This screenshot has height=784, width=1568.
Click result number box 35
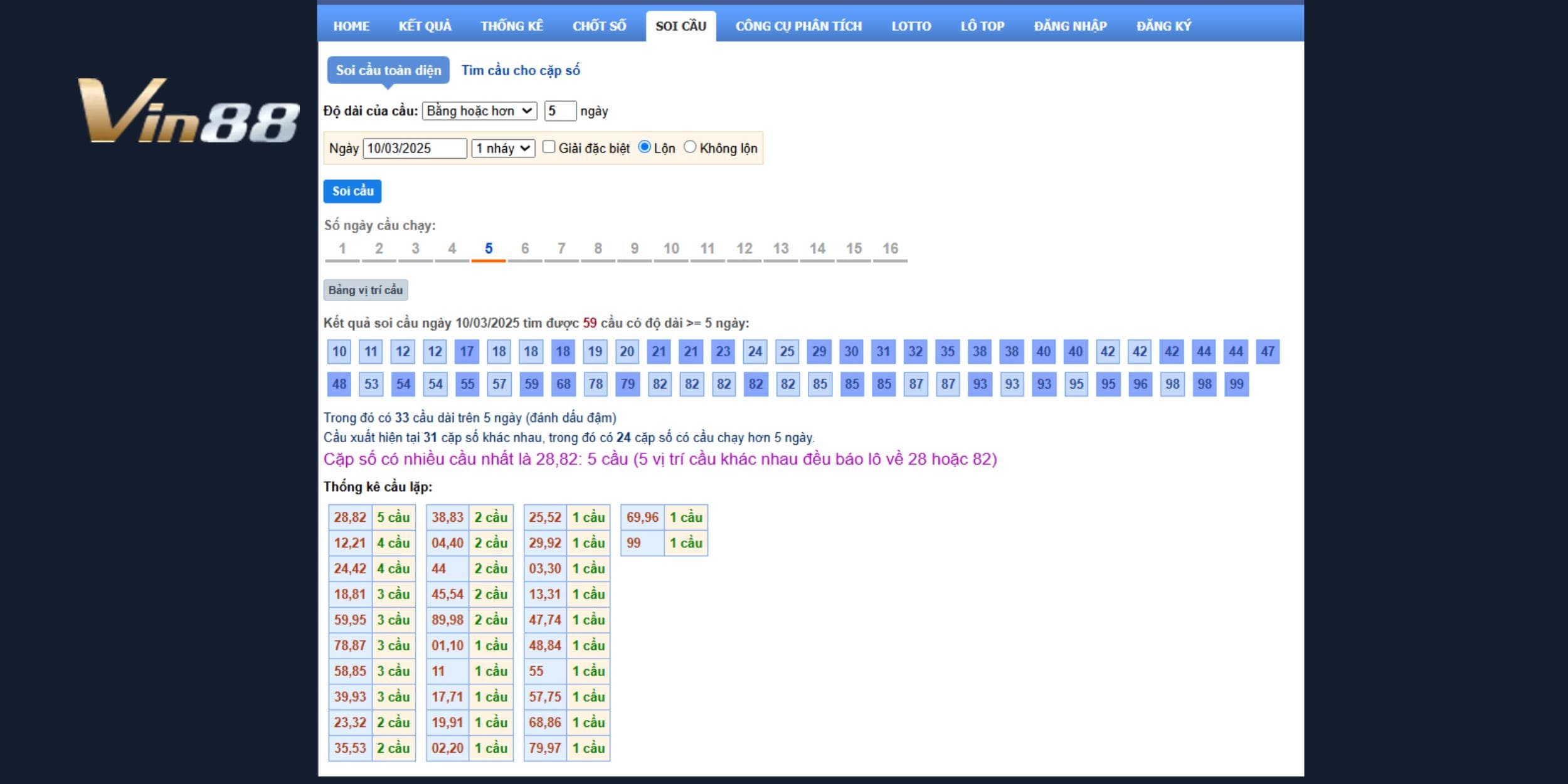tap(948, 352)
